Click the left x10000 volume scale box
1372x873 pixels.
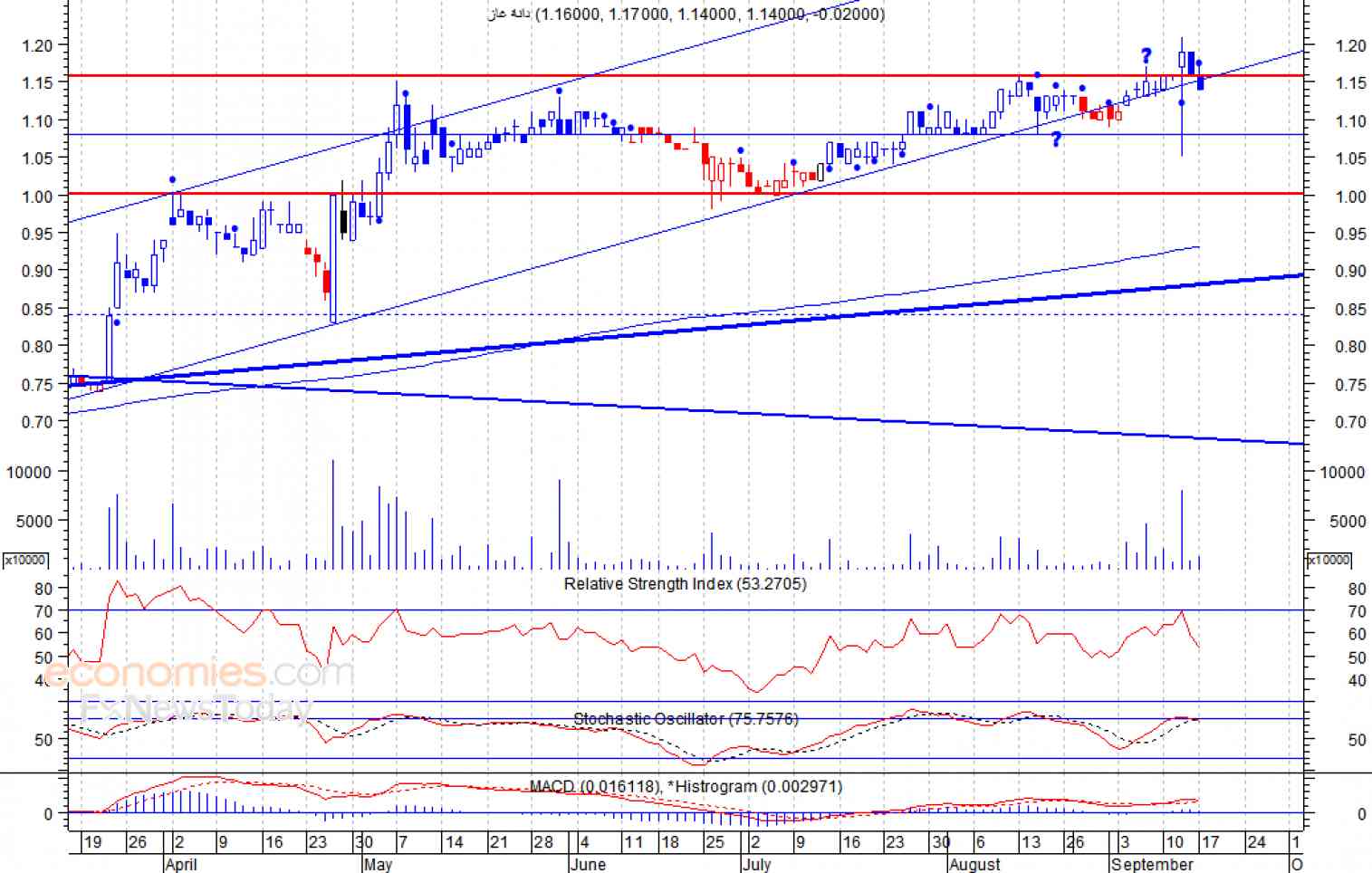coord(25,561)
